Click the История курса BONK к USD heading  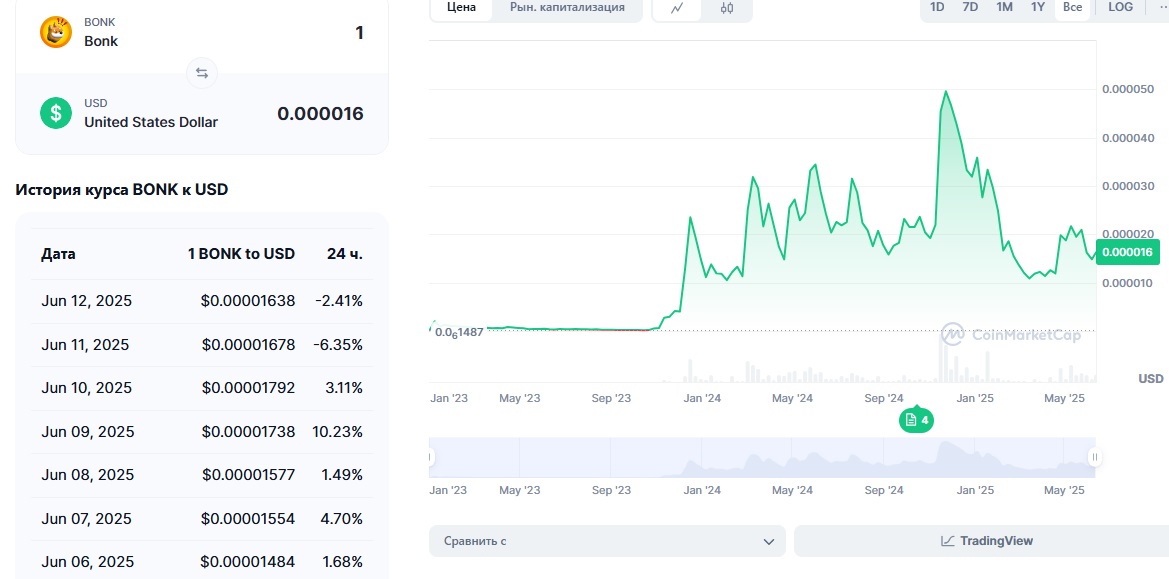122,190
